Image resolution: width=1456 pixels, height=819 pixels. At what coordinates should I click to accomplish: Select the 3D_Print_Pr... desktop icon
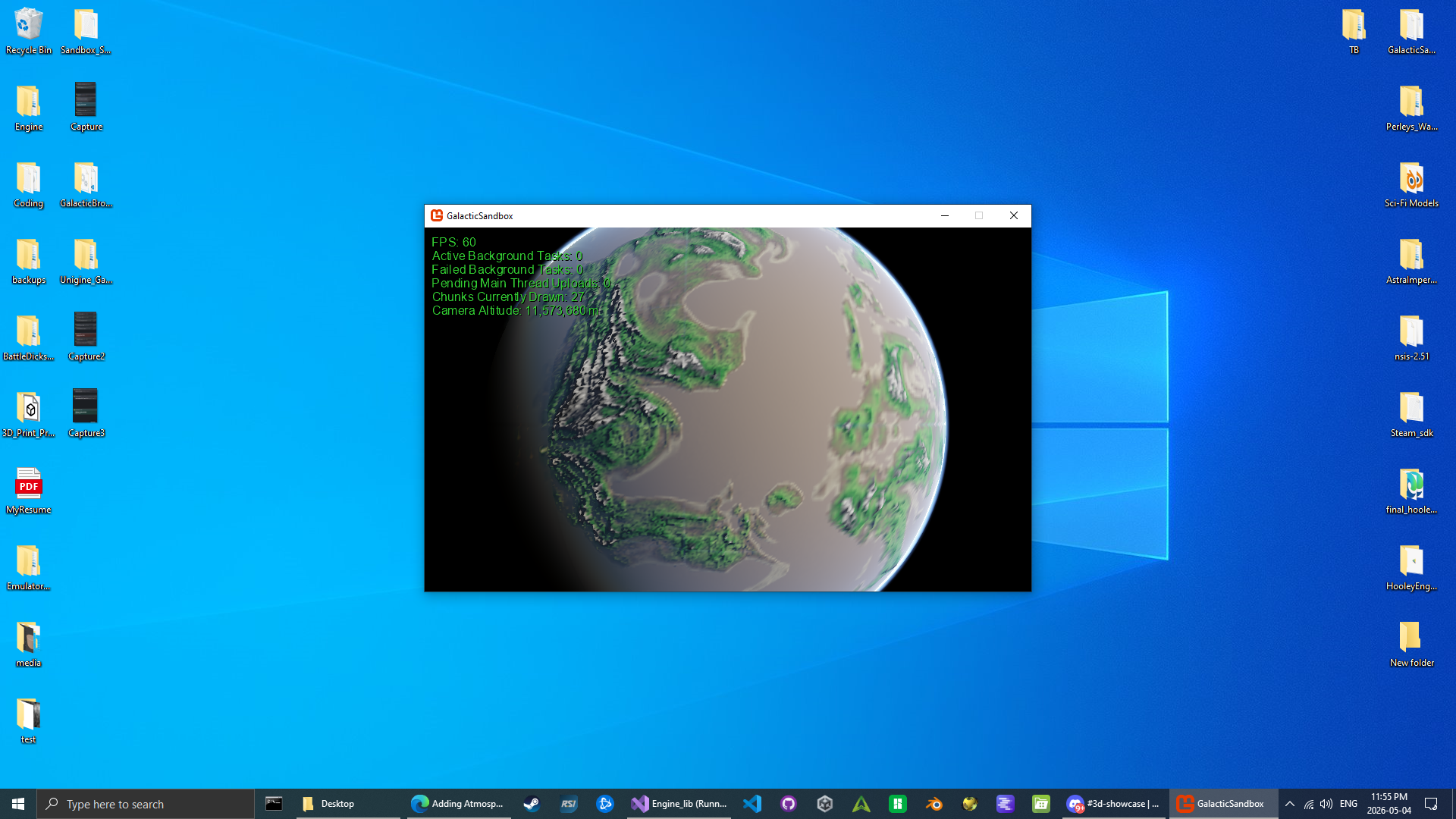(x=29, y=414)
